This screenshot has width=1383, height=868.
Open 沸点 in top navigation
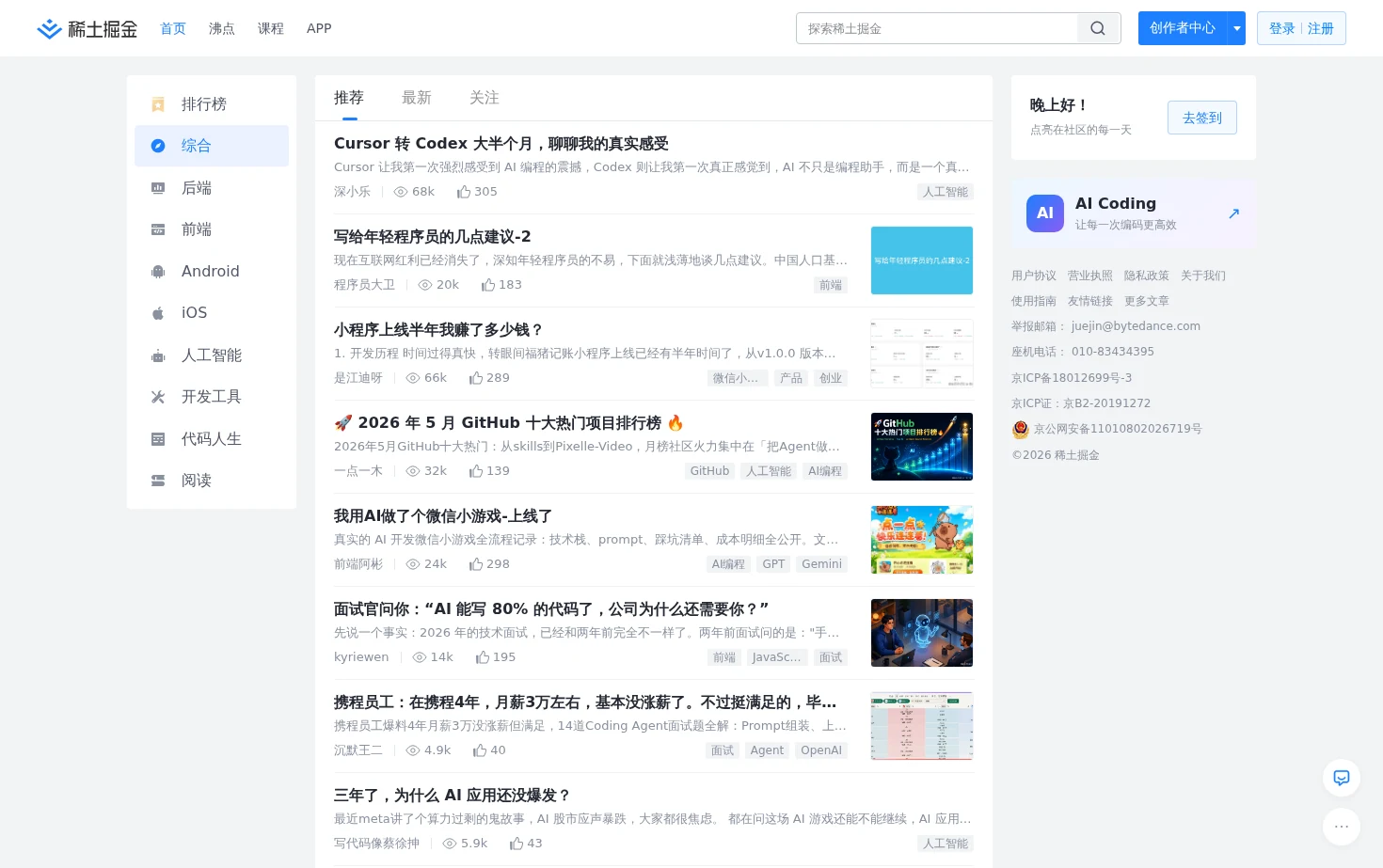point(222,29)
